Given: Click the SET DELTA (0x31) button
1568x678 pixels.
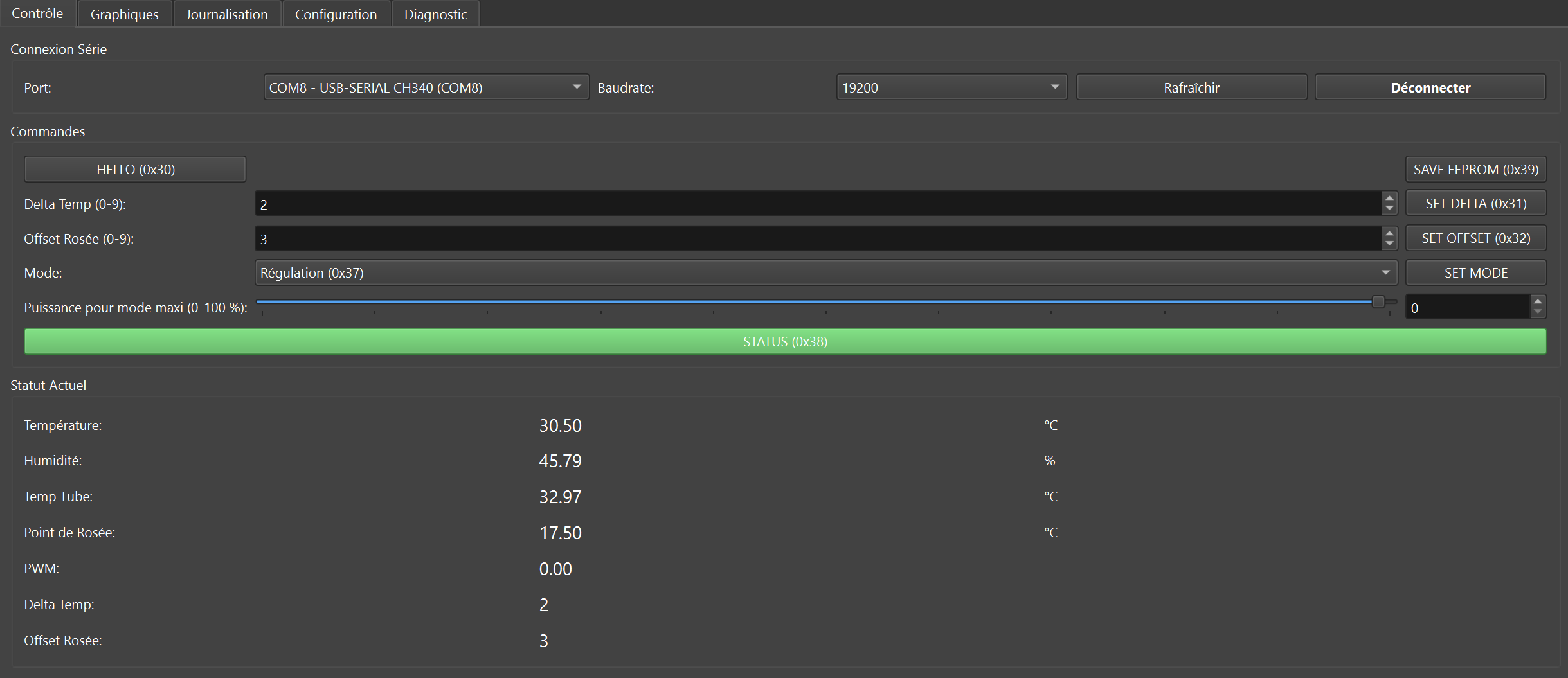Looking at the screenshot, I should pyautogui.click(x=1475, y=203).
